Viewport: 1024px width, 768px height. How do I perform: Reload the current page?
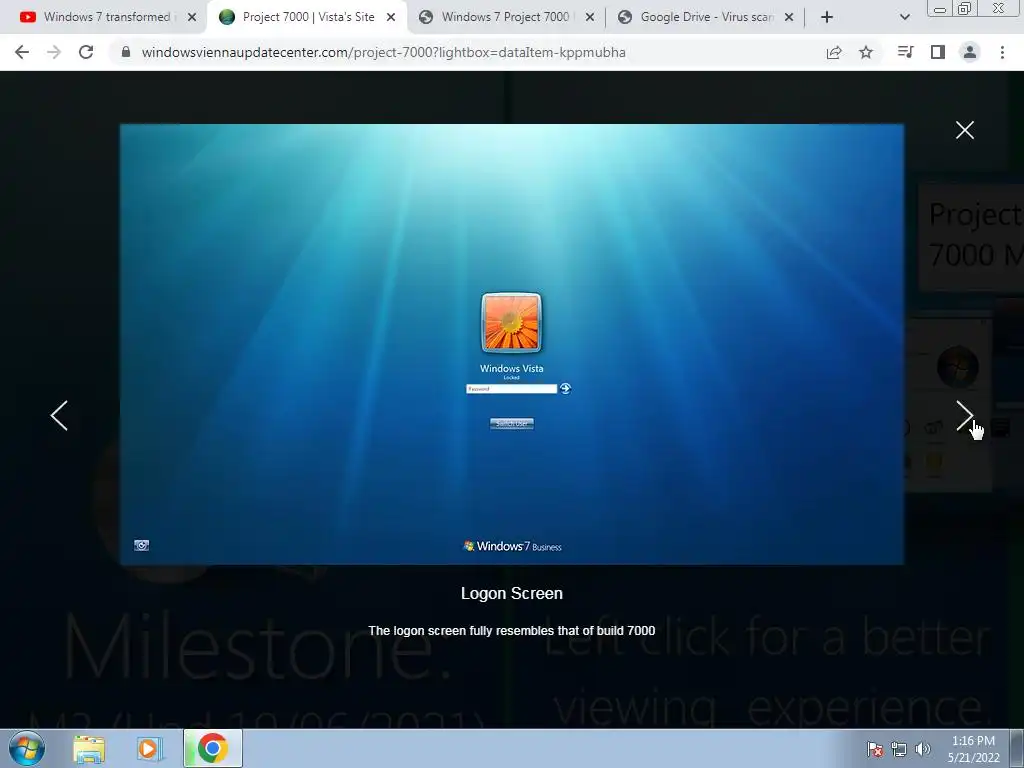(x=86, y=52)
